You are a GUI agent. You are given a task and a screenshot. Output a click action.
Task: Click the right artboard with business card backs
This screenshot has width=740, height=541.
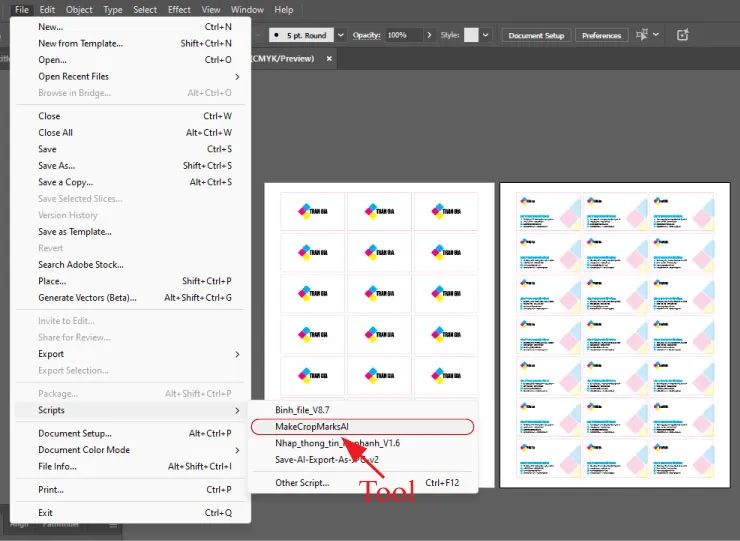pyautogui.click(x=615, y=335)
